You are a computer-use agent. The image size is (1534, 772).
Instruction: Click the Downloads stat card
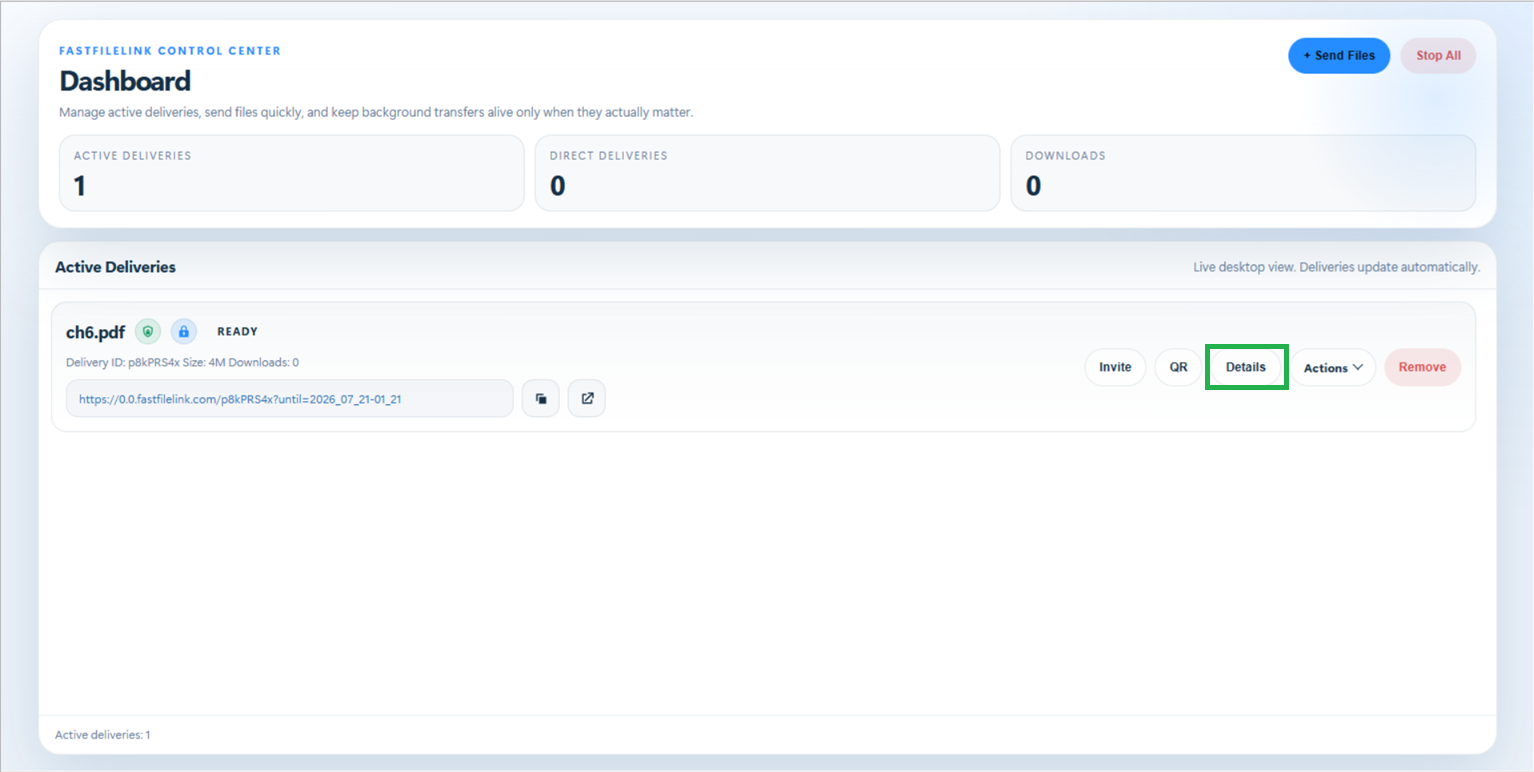click(1243, 173)
